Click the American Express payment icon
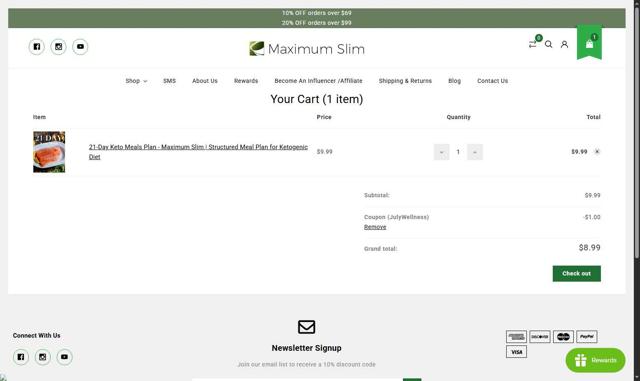Screen dimensions: 640x381 (516, 337)
